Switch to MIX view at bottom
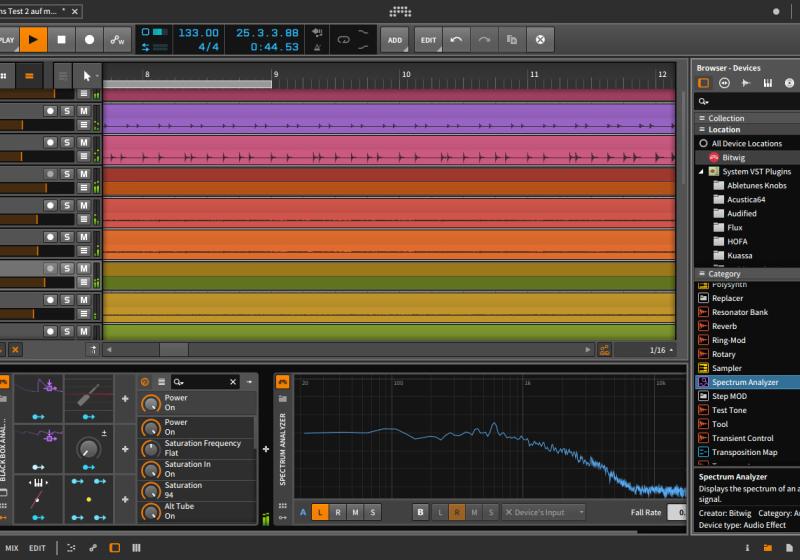This screenshot has height=560, width=800. click(x=11, y=548)
